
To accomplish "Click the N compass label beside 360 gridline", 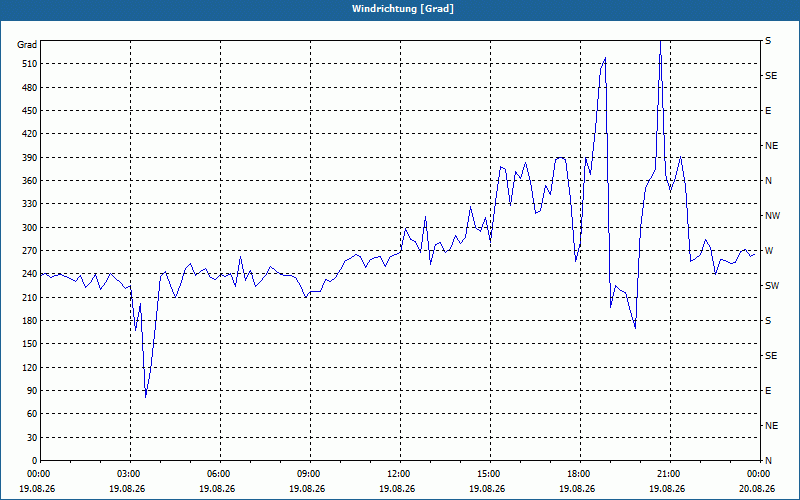I will [x=768, y=181].
